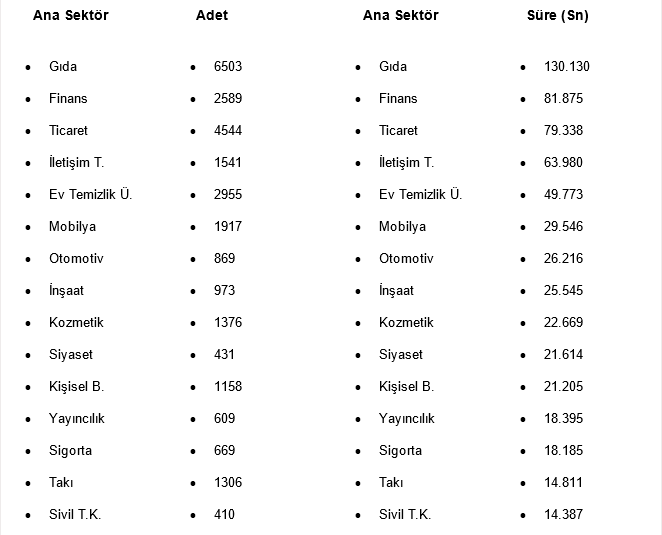Select the Takı duration value 14.811

point(563,483)
